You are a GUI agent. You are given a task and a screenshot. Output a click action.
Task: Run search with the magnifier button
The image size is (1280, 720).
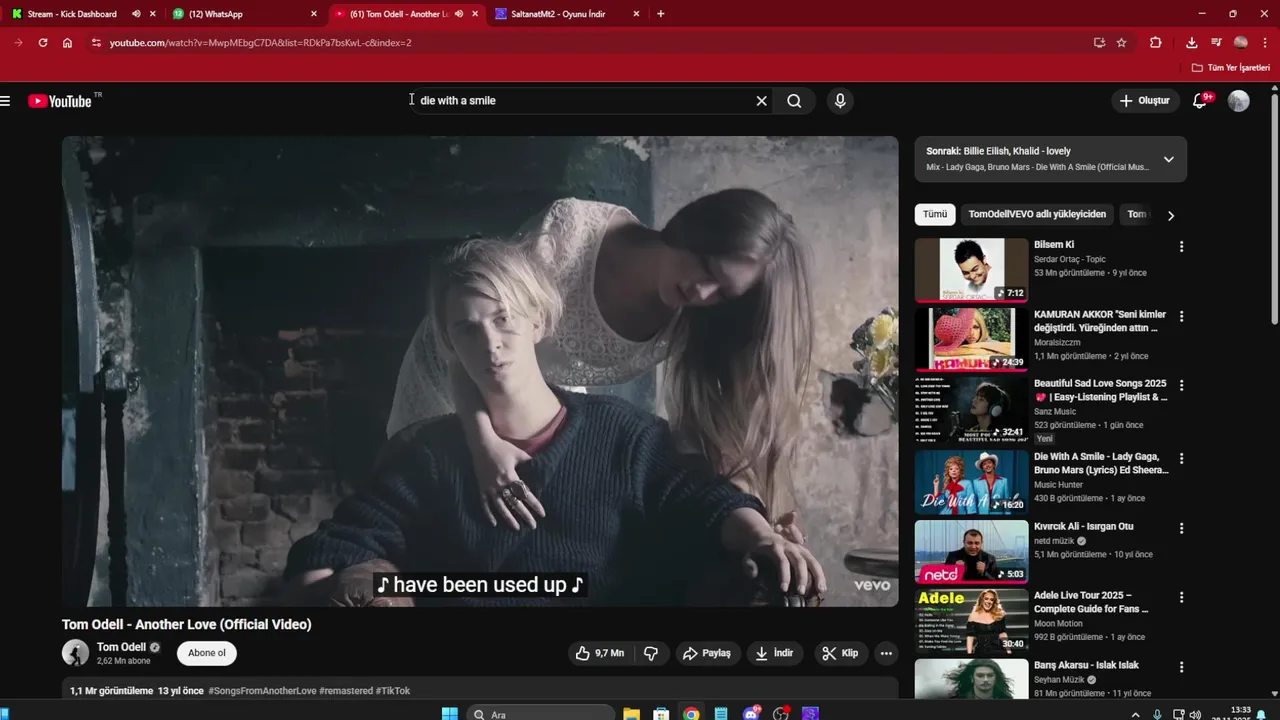coord(794,101)
